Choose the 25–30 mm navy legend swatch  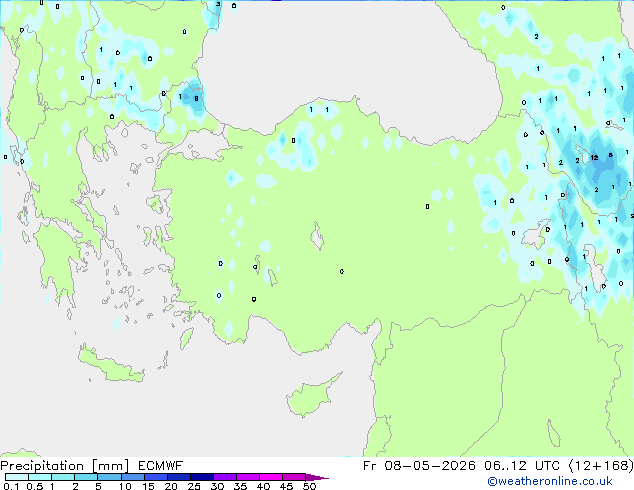click(x=201, y=477)
